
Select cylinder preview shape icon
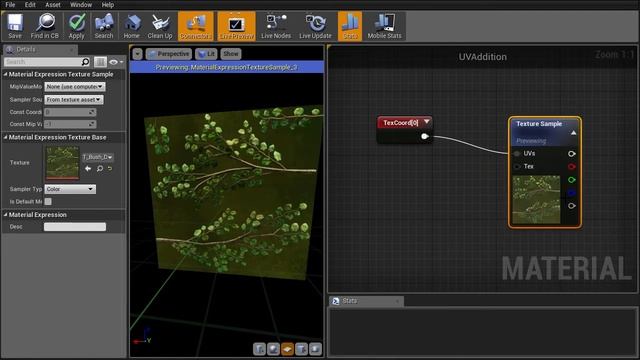259,349
